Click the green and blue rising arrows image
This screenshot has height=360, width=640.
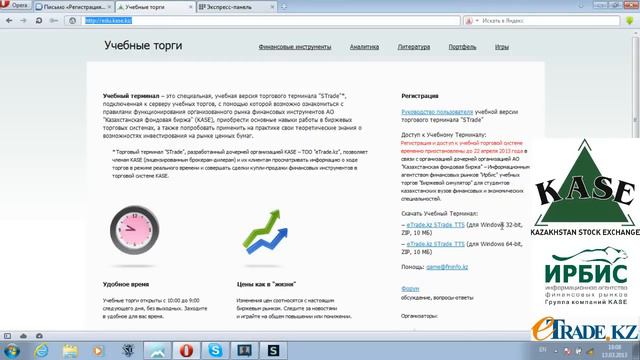266,231
